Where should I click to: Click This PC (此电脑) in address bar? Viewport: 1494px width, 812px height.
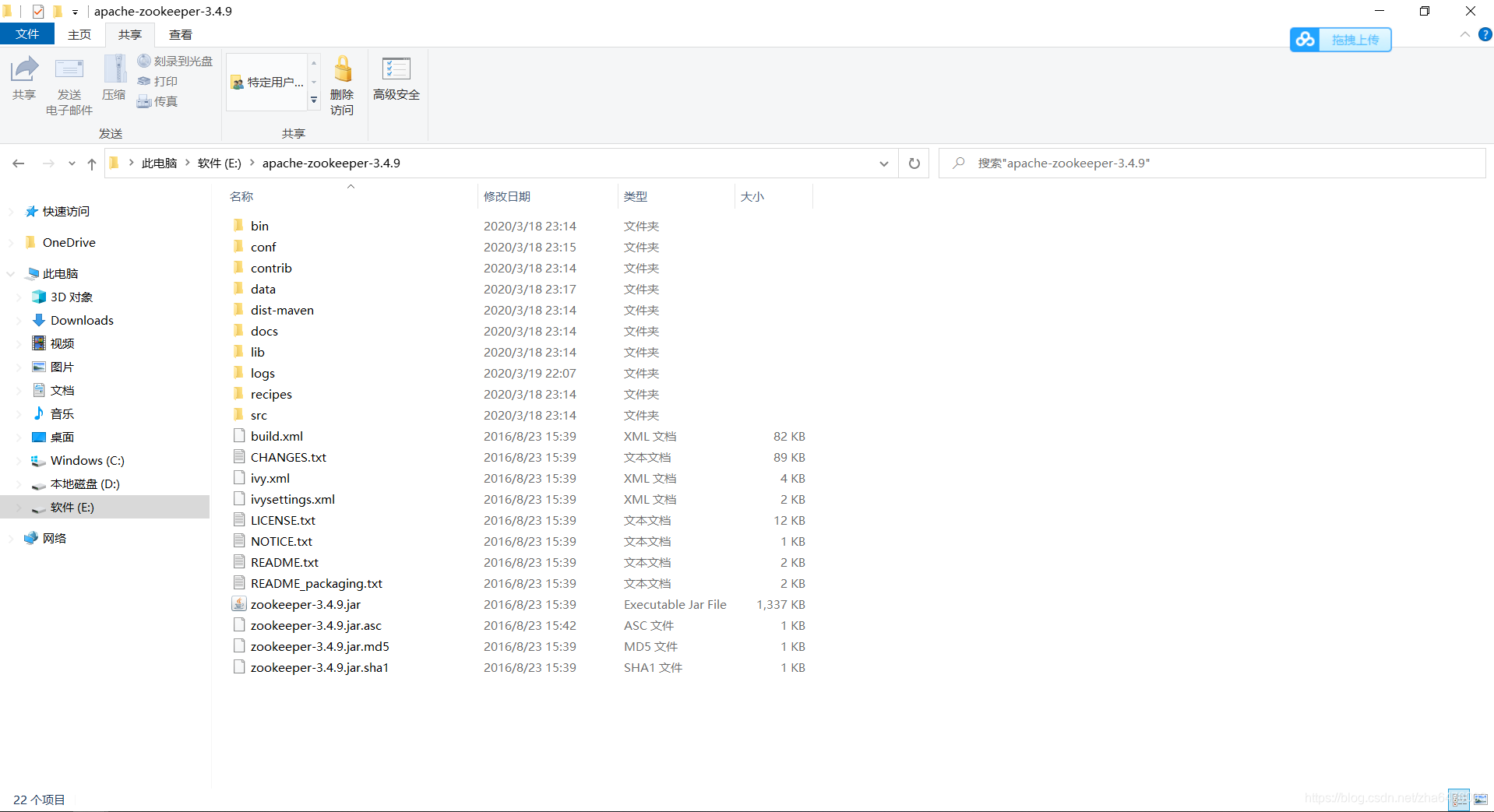[x=159, y=163]
